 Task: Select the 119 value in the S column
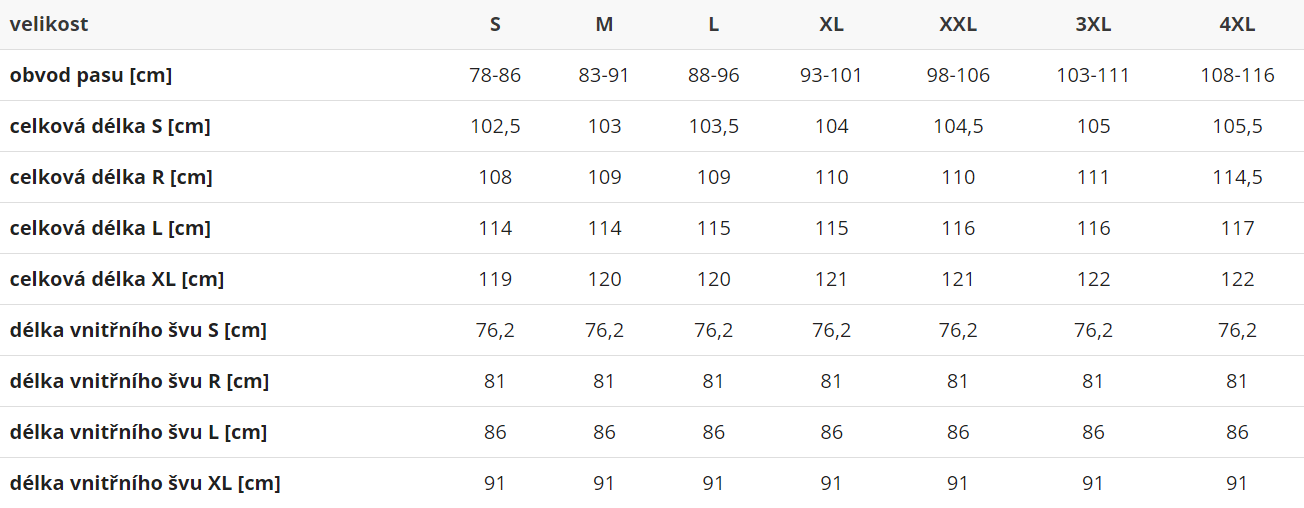click(x=495, y=279)
